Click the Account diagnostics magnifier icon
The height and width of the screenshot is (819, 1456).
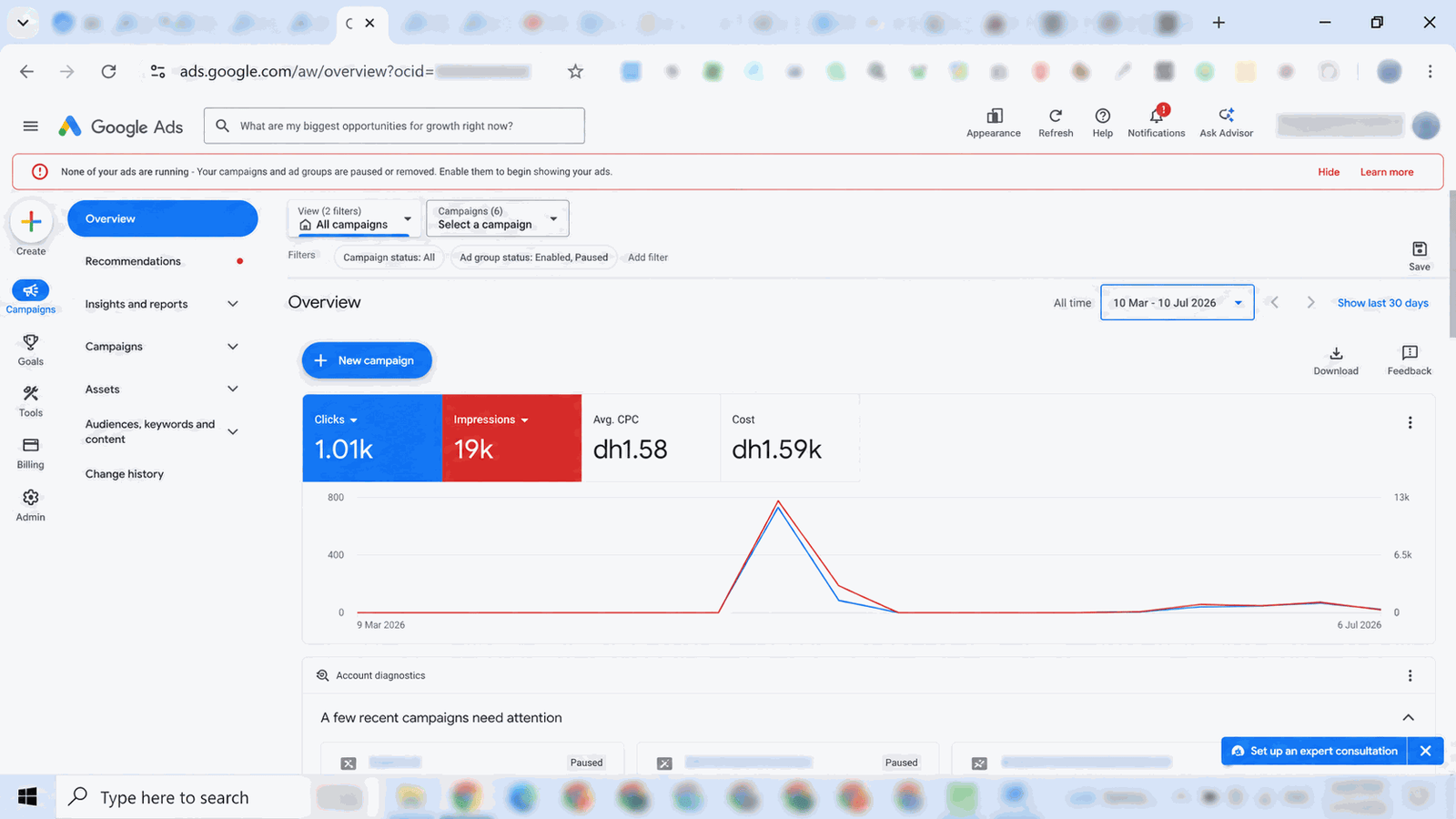point(322,675)
